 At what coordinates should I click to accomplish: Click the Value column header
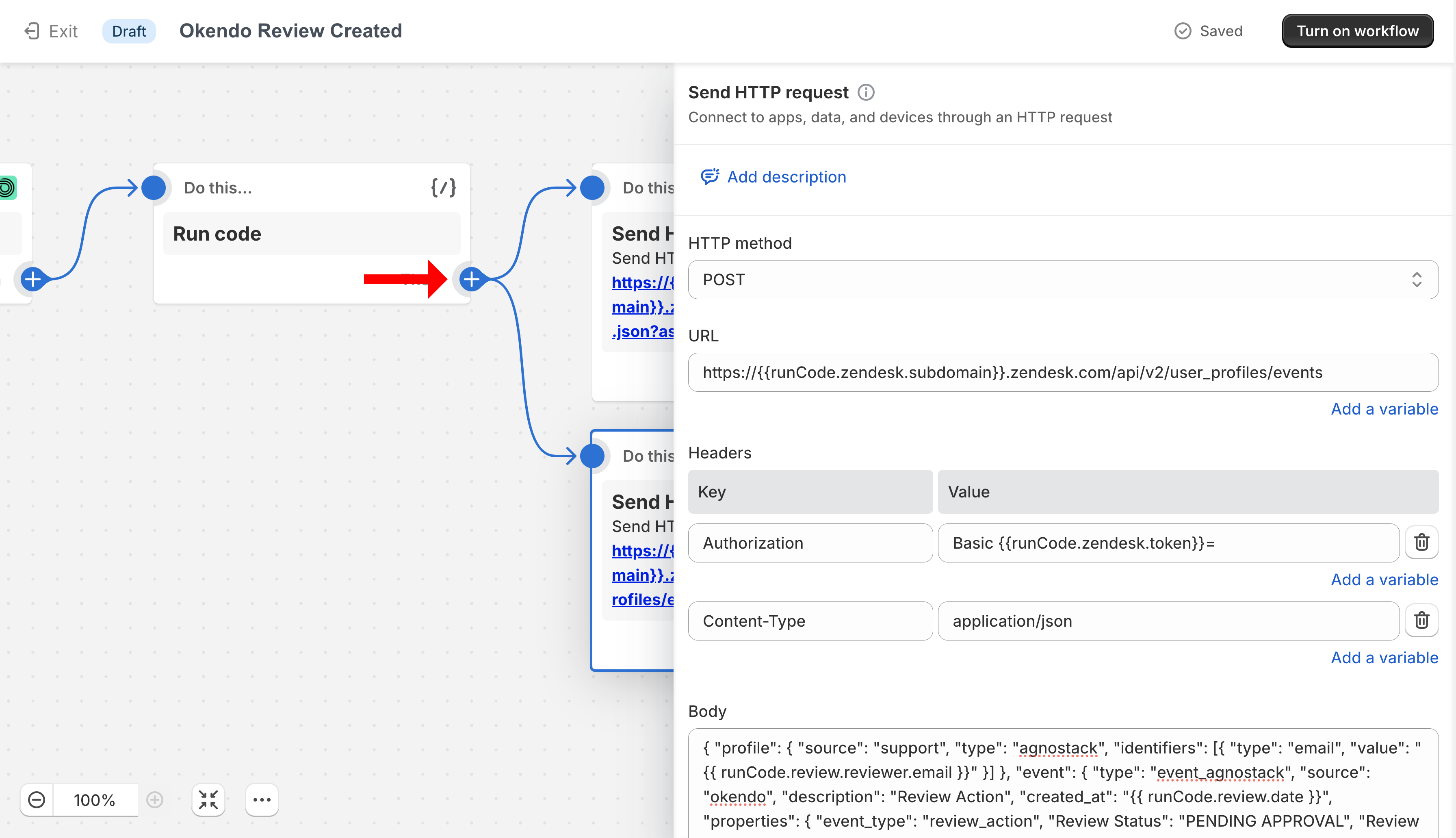tap(1188, 491)
